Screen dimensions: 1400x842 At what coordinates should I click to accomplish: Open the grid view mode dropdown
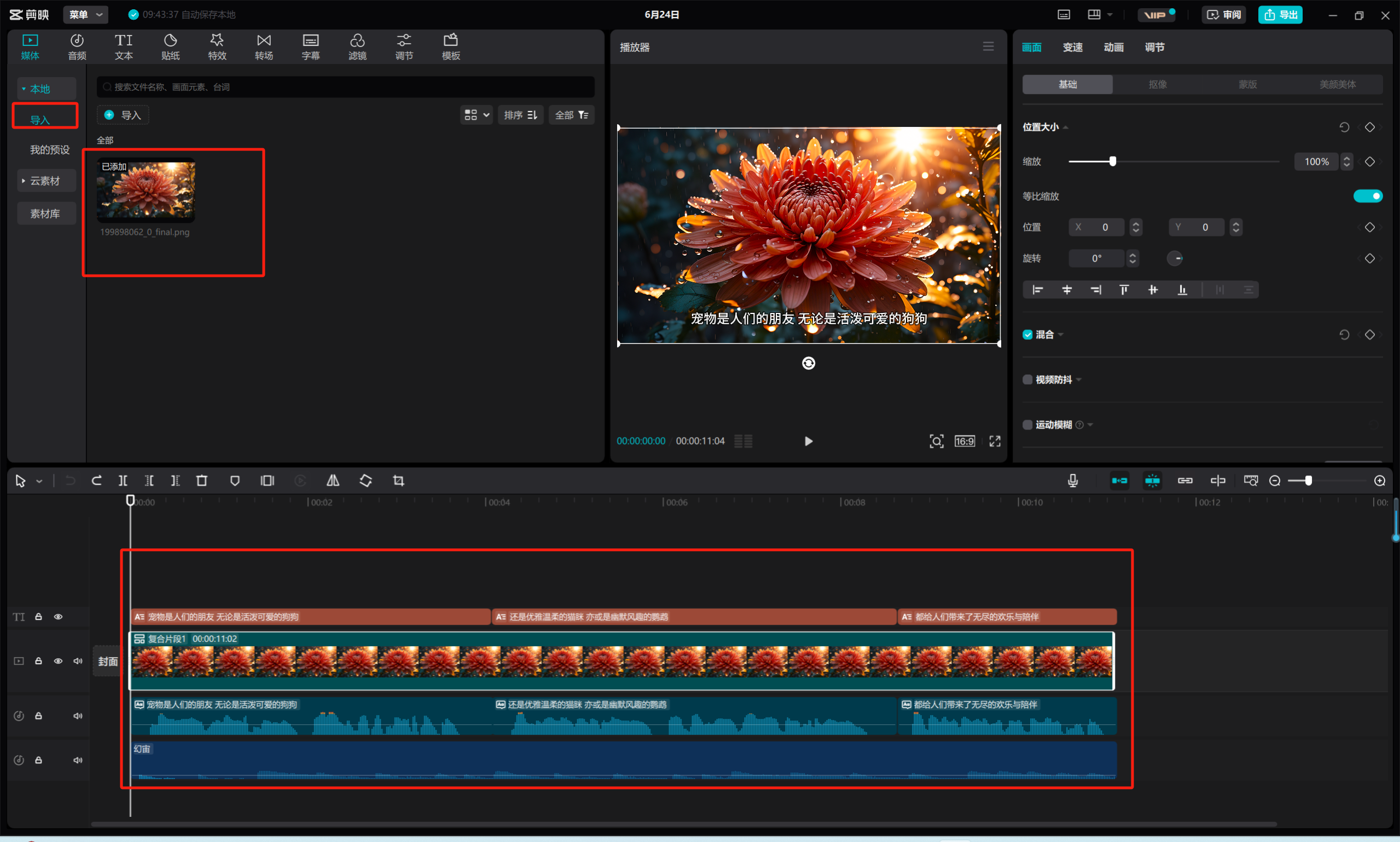coord(476,115)
